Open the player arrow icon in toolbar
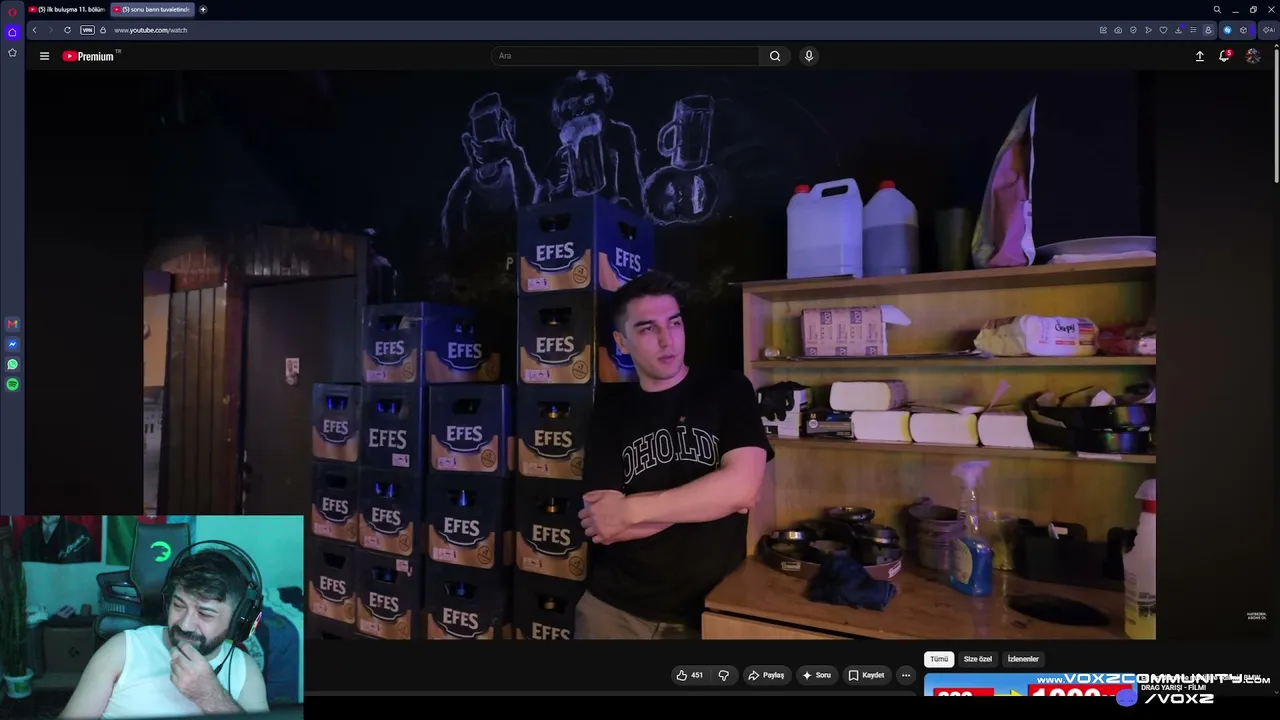The width and height of the screenshot is (1280, 720). pos(1148,30)
